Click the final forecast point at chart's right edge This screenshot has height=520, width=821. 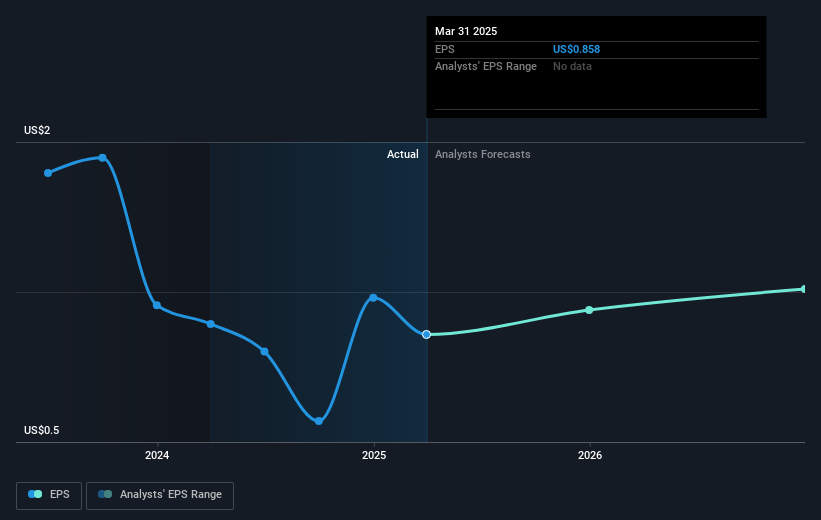tap(804, 289)
